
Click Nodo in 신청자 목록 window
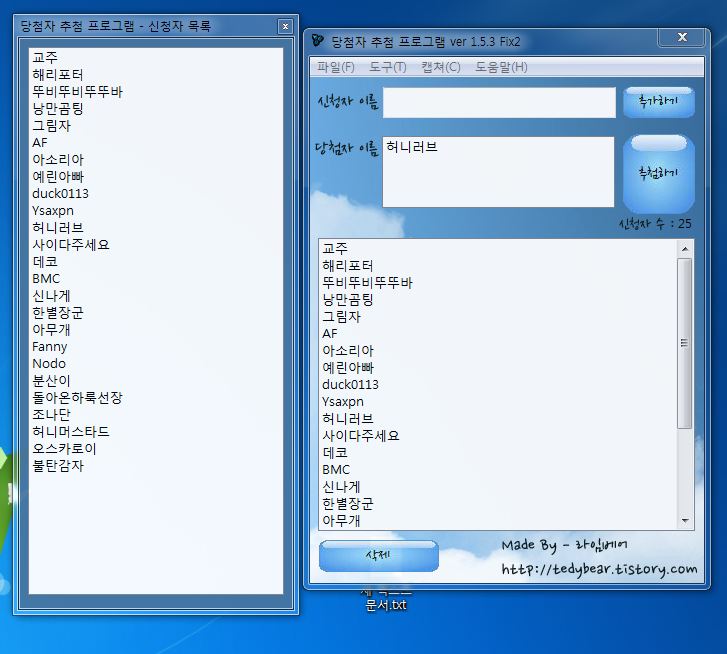tap(49, 364)
